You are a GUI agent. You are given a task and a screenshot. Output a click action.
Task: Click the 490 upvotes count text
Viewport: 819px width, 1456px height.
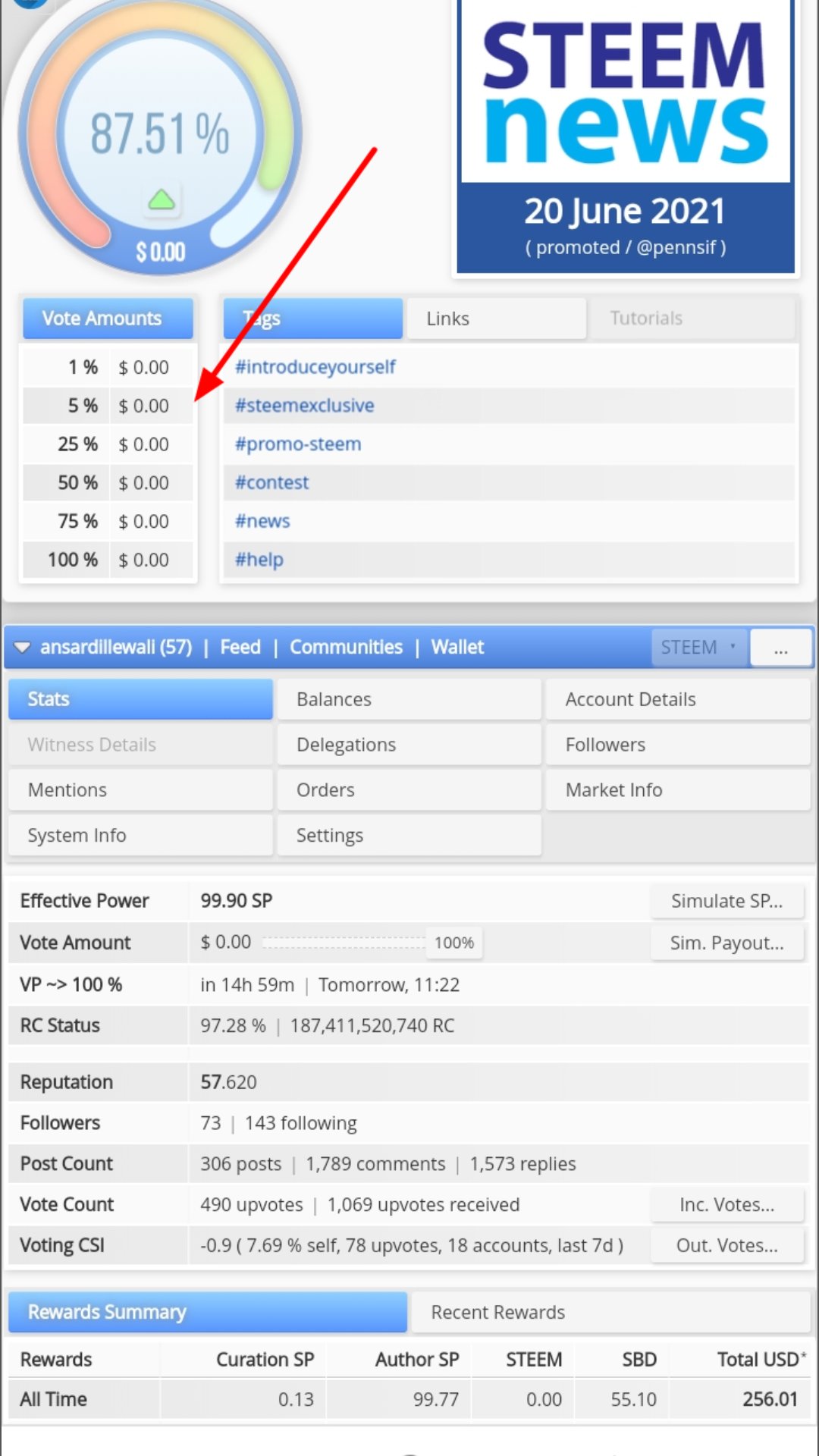252,1205
